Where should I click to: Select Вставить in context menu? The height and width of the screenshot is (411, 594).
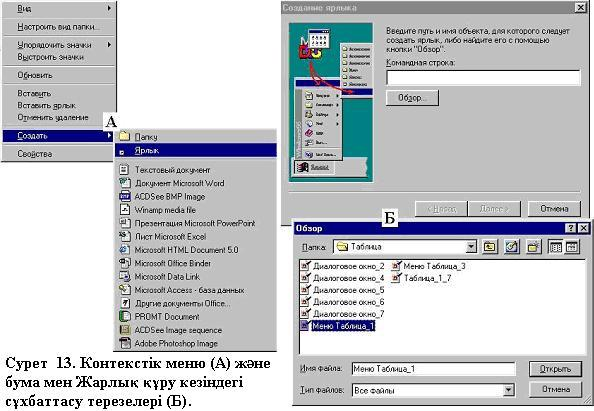(59, 93)
